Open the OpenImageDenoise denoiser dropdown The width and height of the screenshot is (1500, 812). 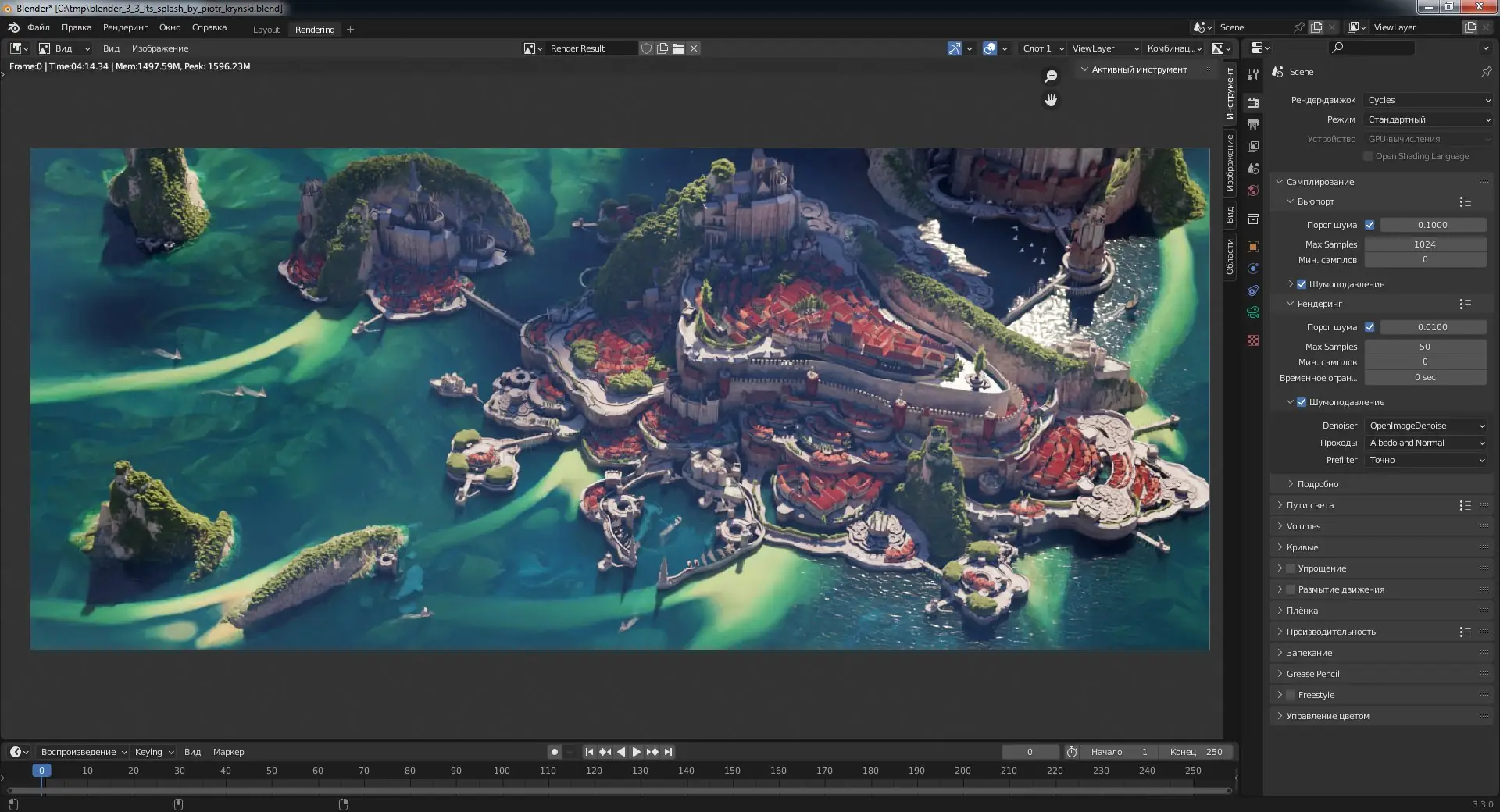pyautogui.click(x=1426, y=426)
